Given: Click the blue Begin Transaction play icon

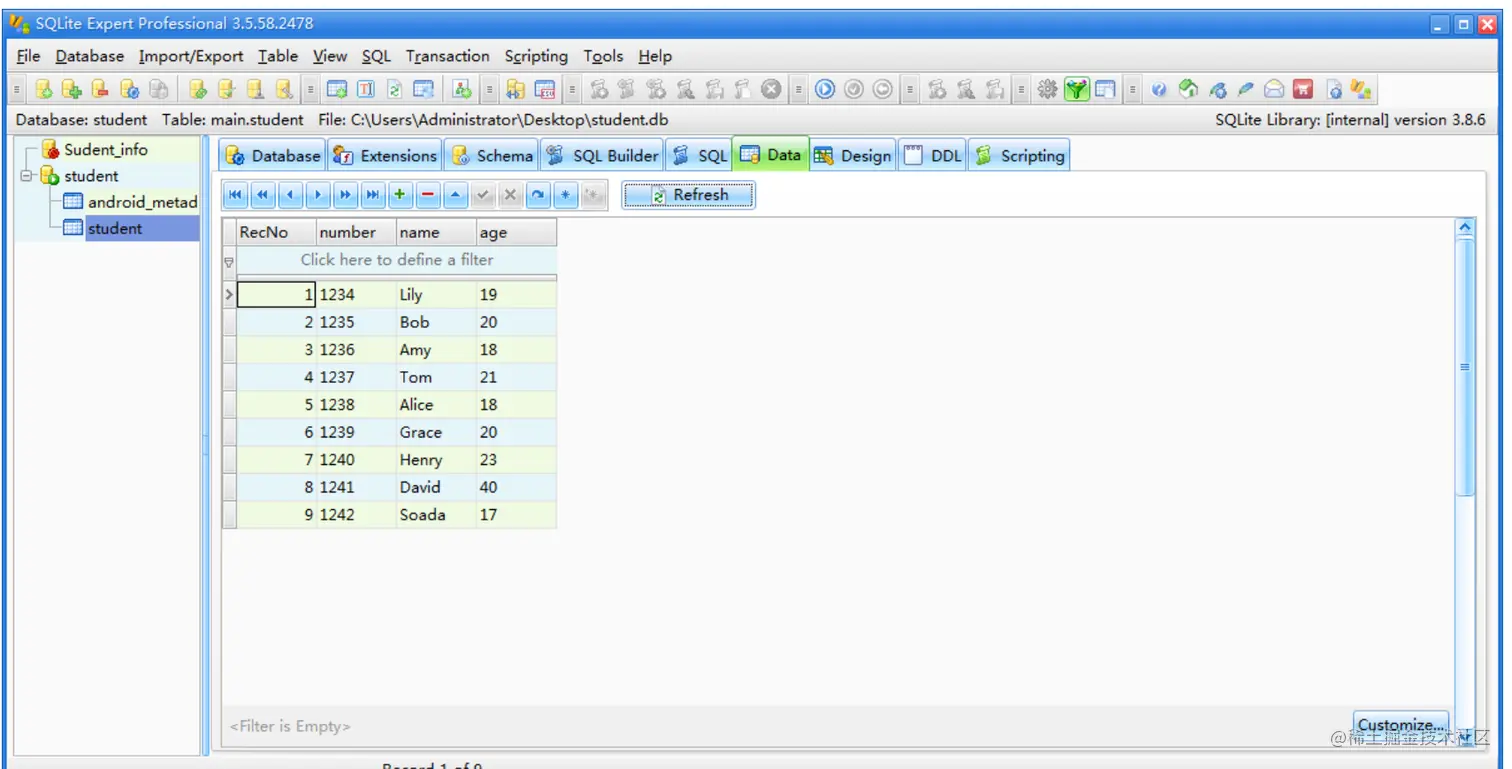Looking at the screenshot, I should (825, 90).
